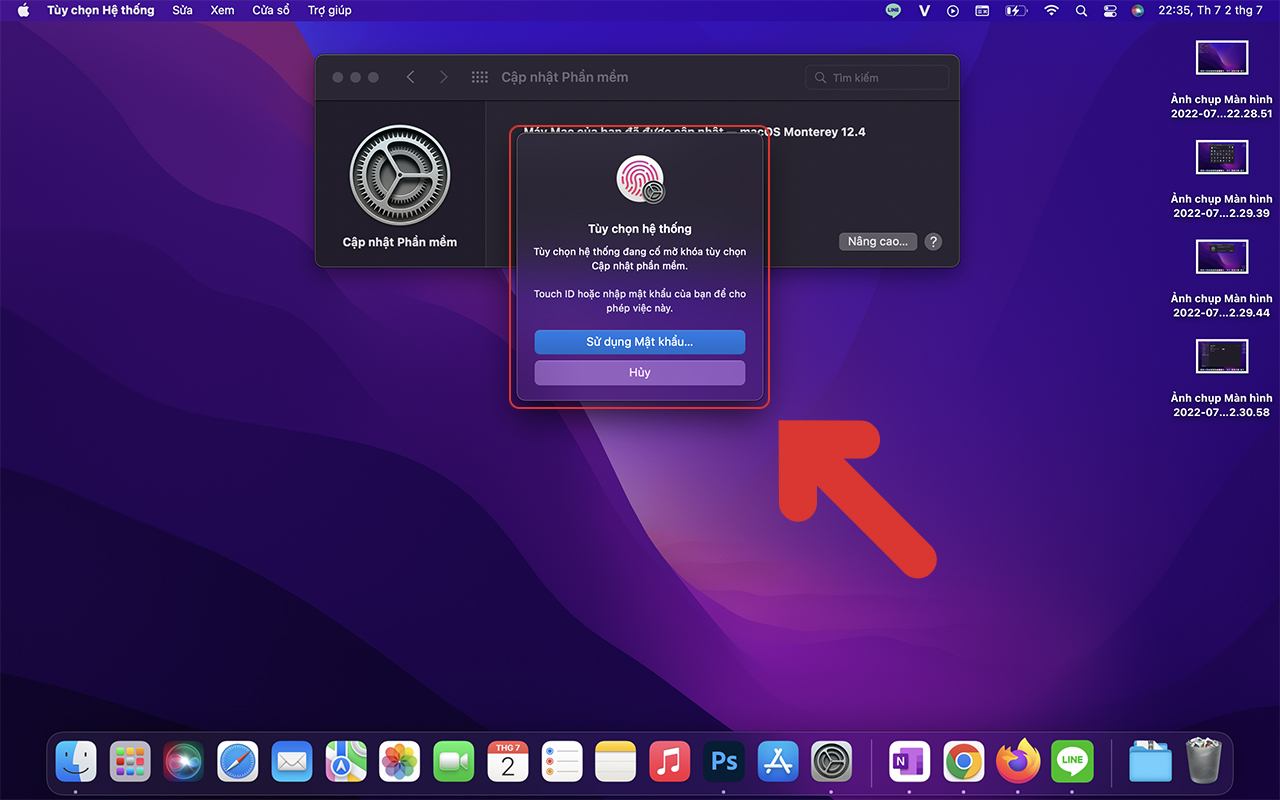Open Notes app in the Dock

tap(616, 762)
